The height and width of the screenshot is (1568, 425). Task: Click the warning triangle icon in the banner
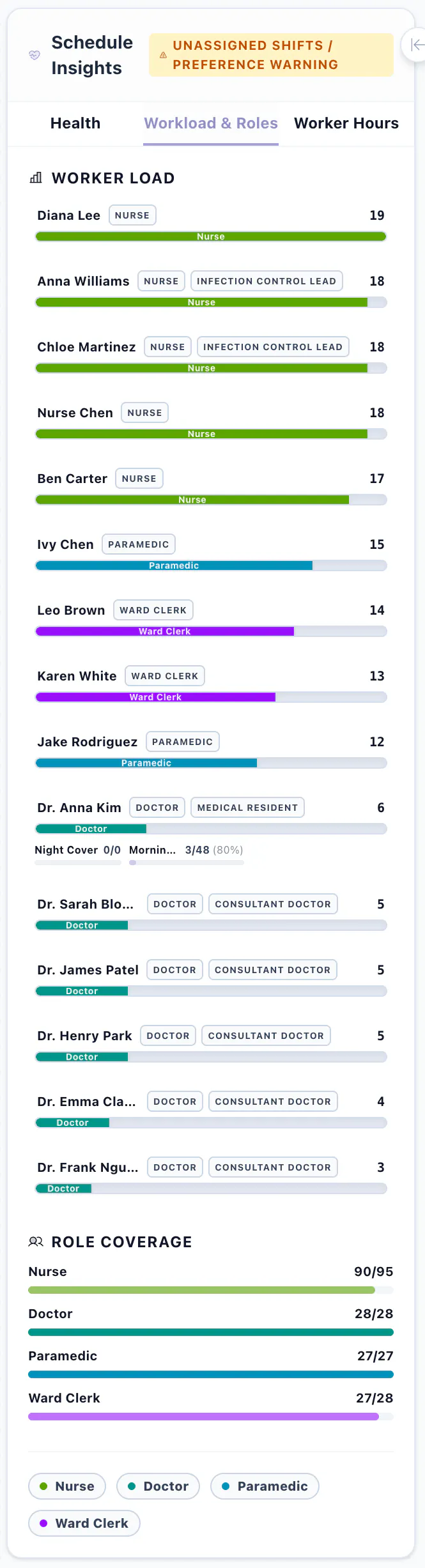point(163,56)
